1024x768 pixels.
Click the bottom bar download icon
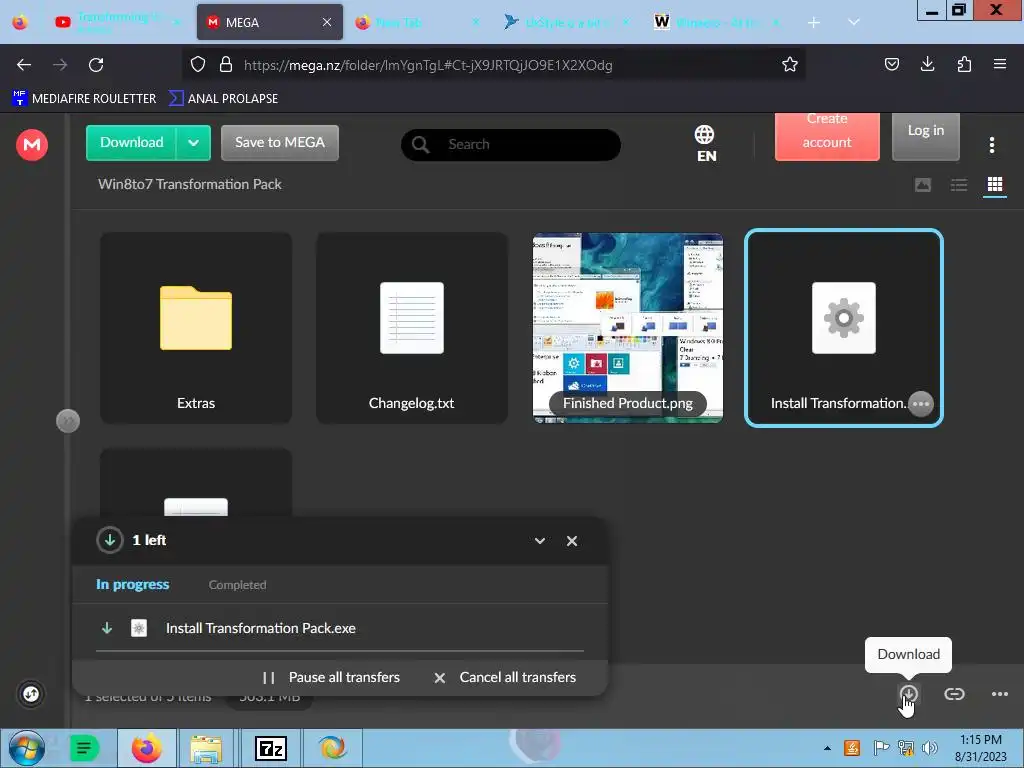[x=908, y=694]
